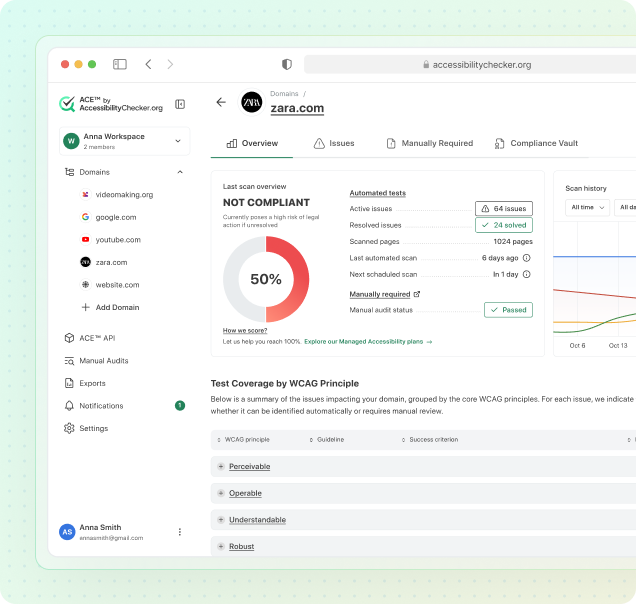
Task: Open Exports page
Action: point(85,383)
